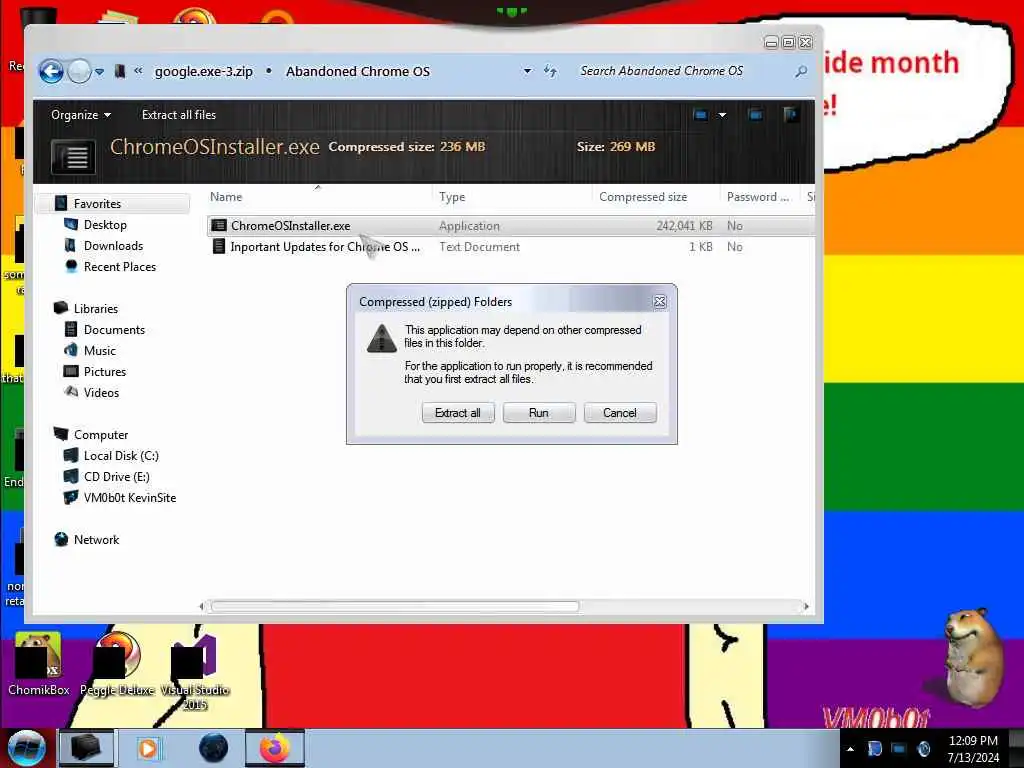The width and height of the screenshot is (1024, 768).
Task: Toggle the preview pane icon
Action: pyautogui.click(x=756, y=115)
